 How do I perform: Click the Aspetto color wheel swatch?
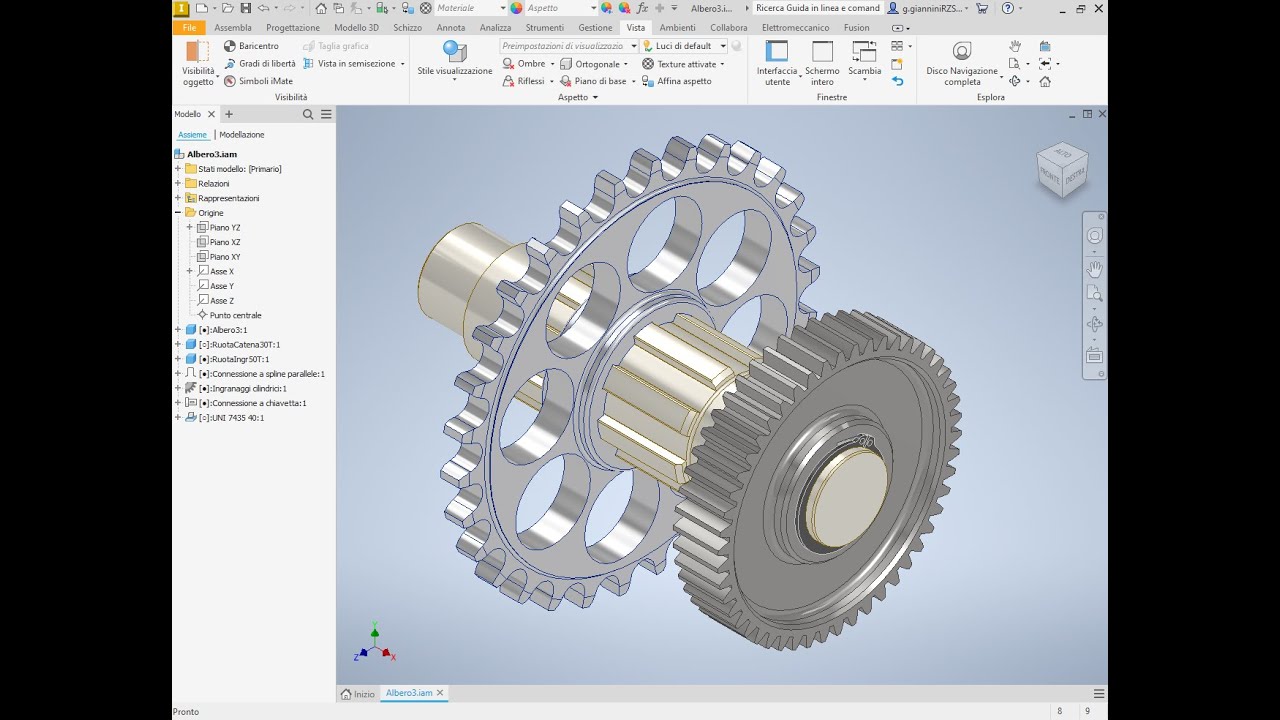coord(516,8)
